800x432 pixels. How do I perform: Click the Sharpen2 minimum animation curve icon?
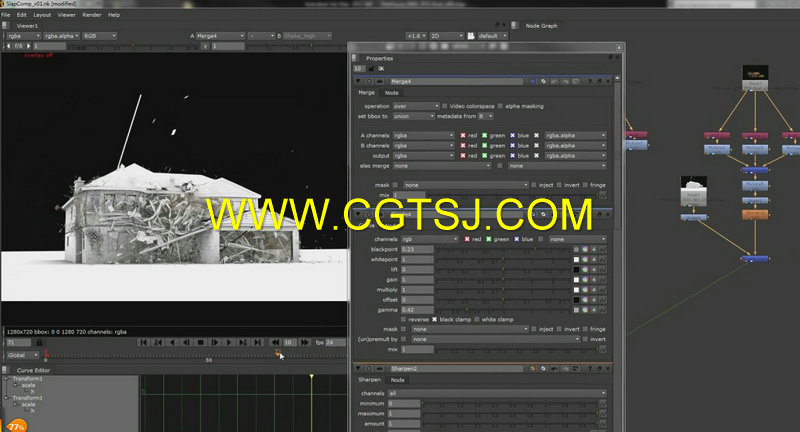(x=603, y=403)
